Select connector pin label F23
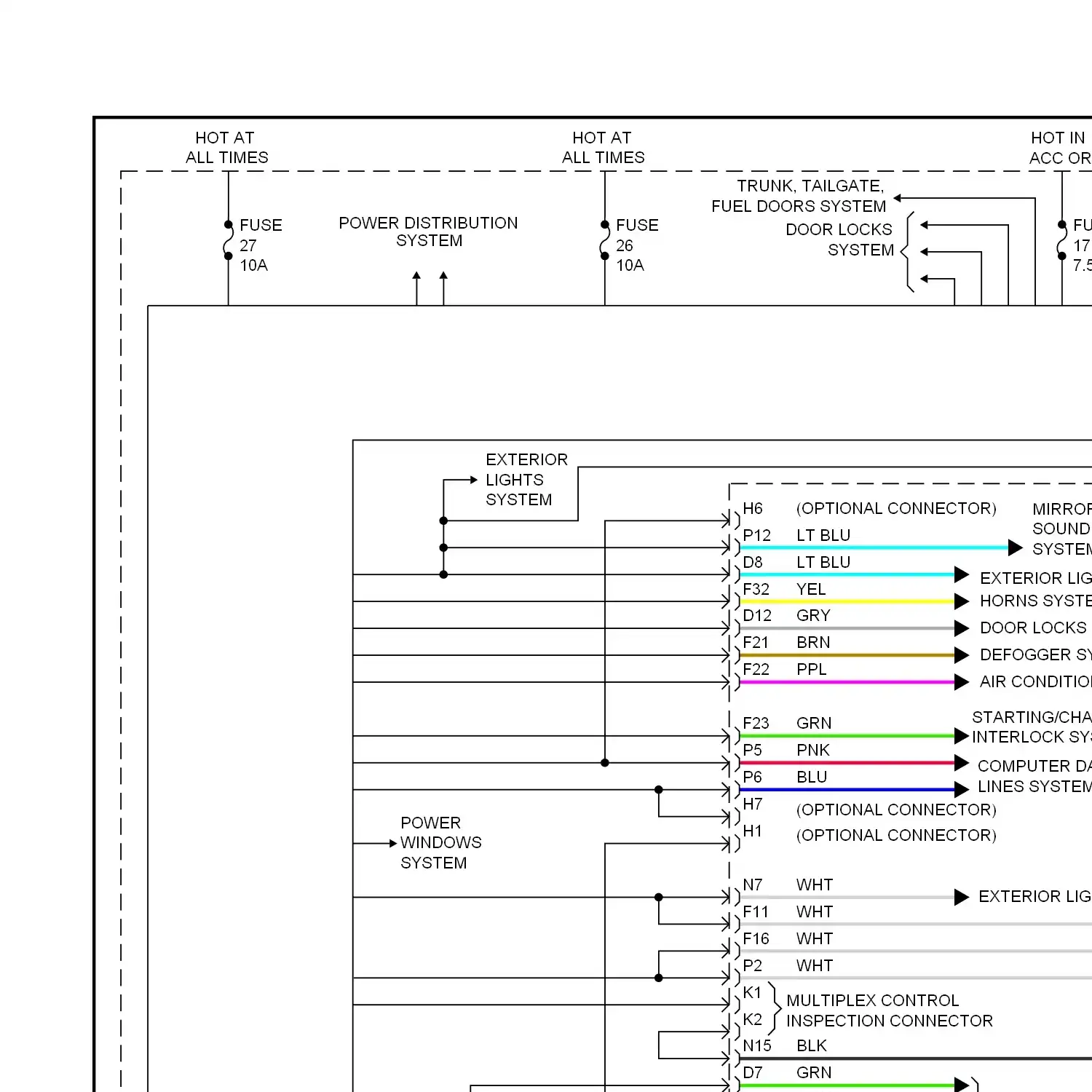Image resolution: width=1092 pixels, height=1092 pixels. coord(756,723)
